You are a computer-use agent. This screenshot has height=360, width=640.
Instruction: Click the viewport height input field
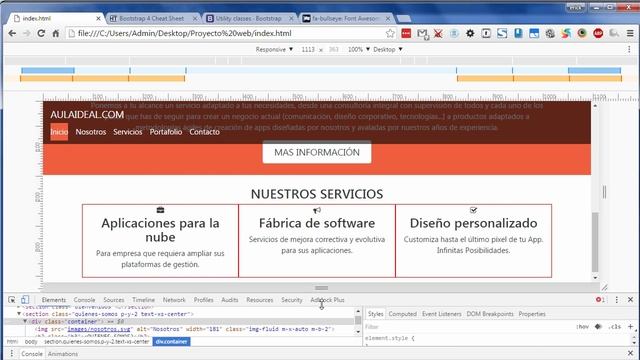(334, 49)
